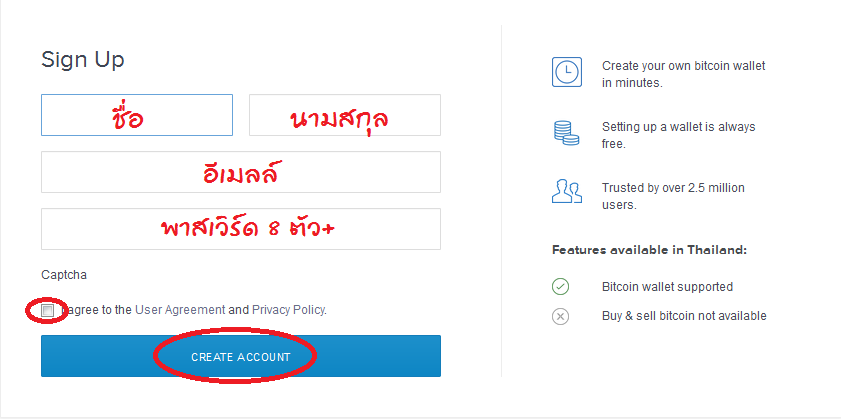
Task: Click the green checkmark circle icon
Action: [560, 286]
